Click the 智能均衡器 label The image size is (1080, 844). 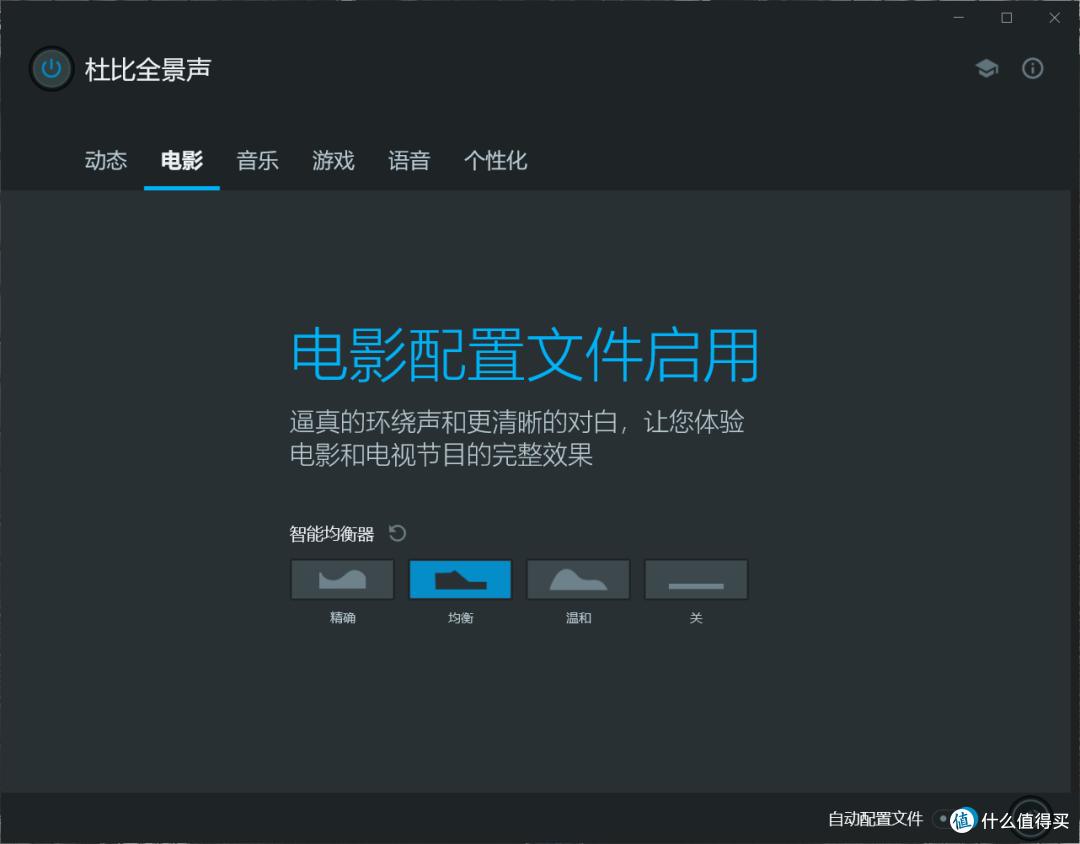tap(331, 534)
